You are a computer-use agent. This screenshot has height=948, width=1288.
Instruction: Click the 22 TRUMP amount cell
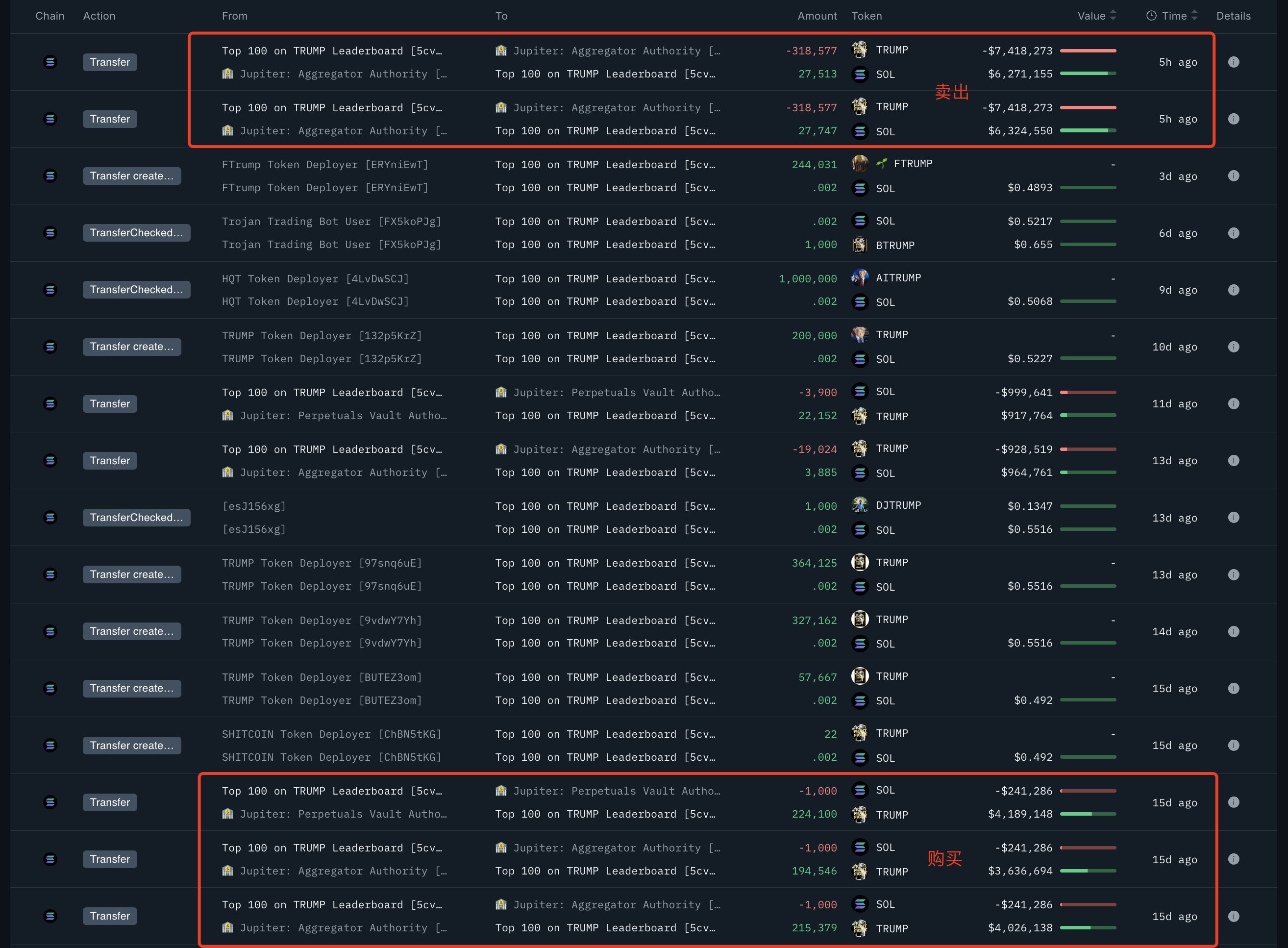click(x=831, y=734)
